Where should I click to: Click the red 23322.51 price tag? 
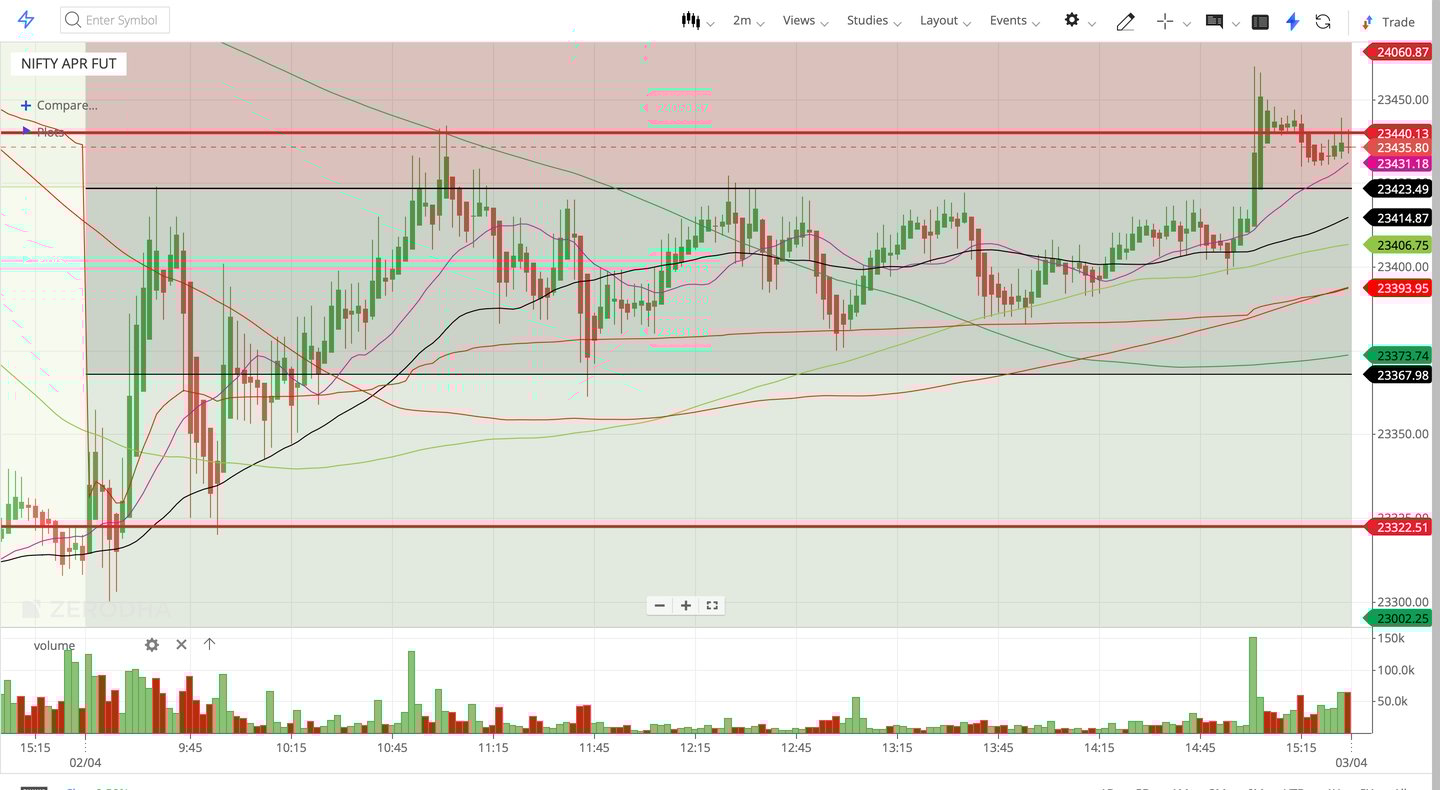click(x=1398, y=527)
